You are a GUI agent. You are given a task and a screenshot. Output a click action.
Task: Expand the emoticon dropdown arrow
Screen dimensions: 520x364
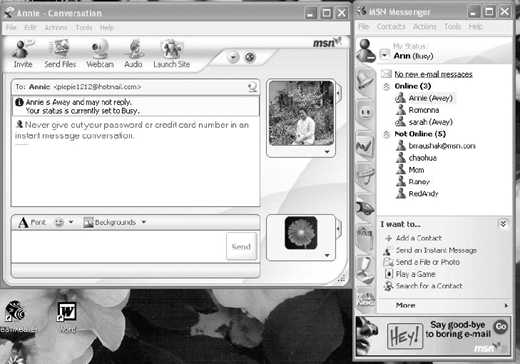coord(71,222)
